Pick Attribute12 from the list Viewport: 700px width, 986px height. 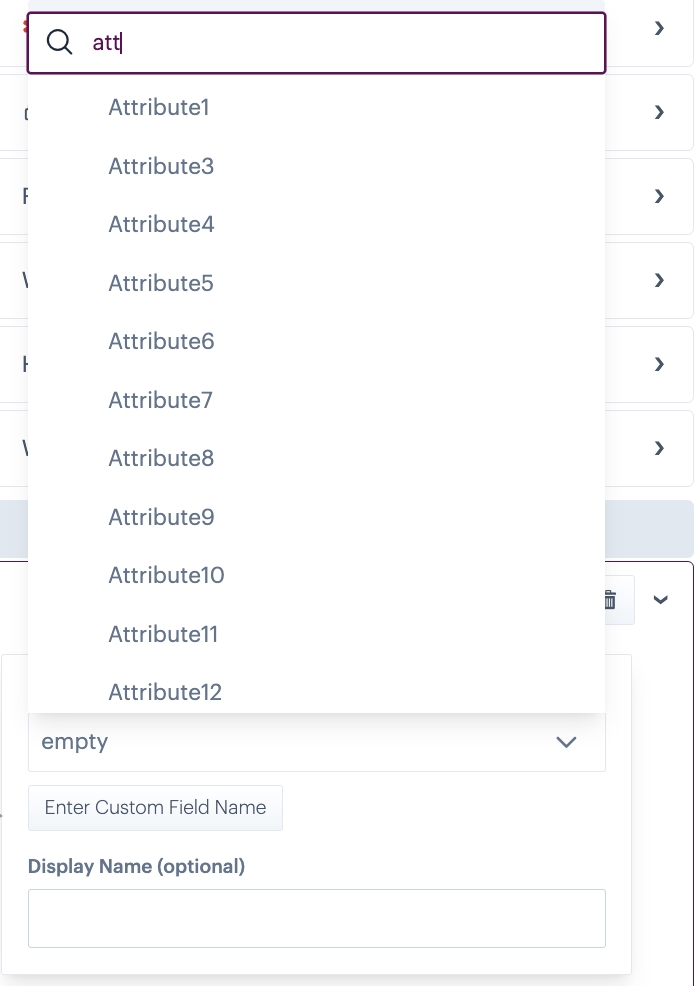pyautogui.click(x=165, y=692)
